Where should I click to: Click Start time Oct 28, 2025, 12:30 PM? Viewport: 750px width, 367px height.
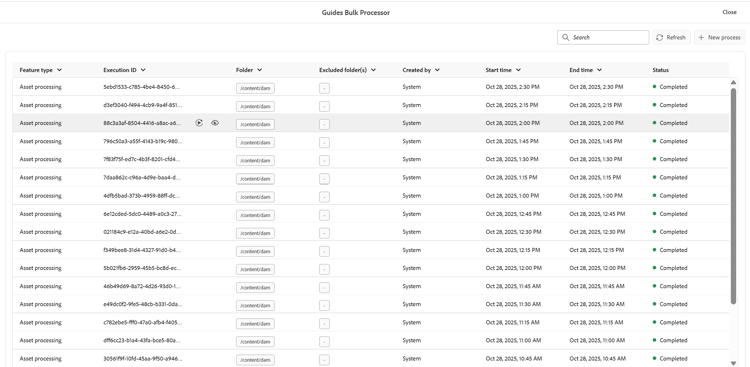[513, 232]
